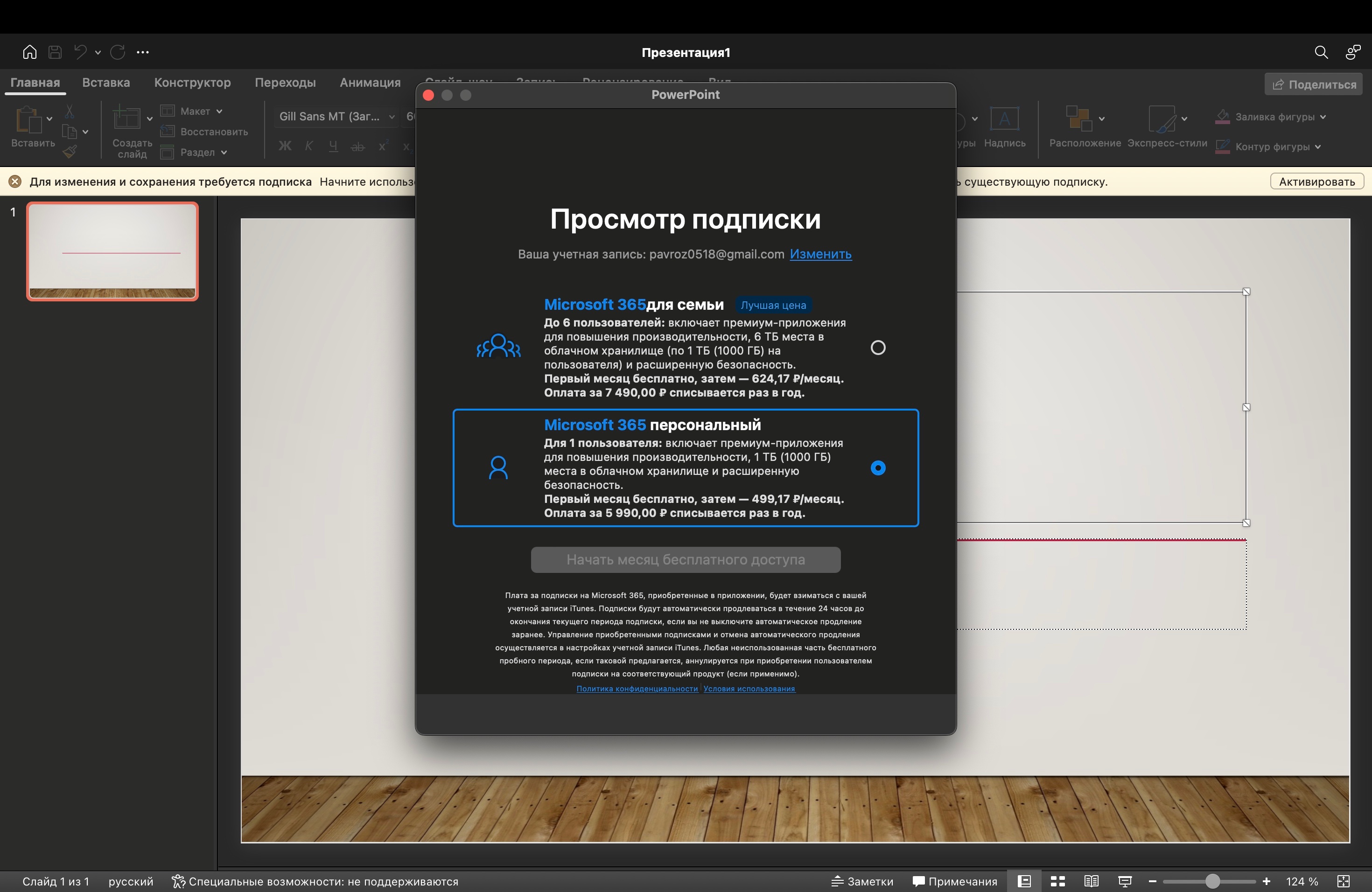The width and height of the screenshot is (1372, 892).
Task: Open Заливка фигуры fill dropdown
Action: coord(1271,117)
